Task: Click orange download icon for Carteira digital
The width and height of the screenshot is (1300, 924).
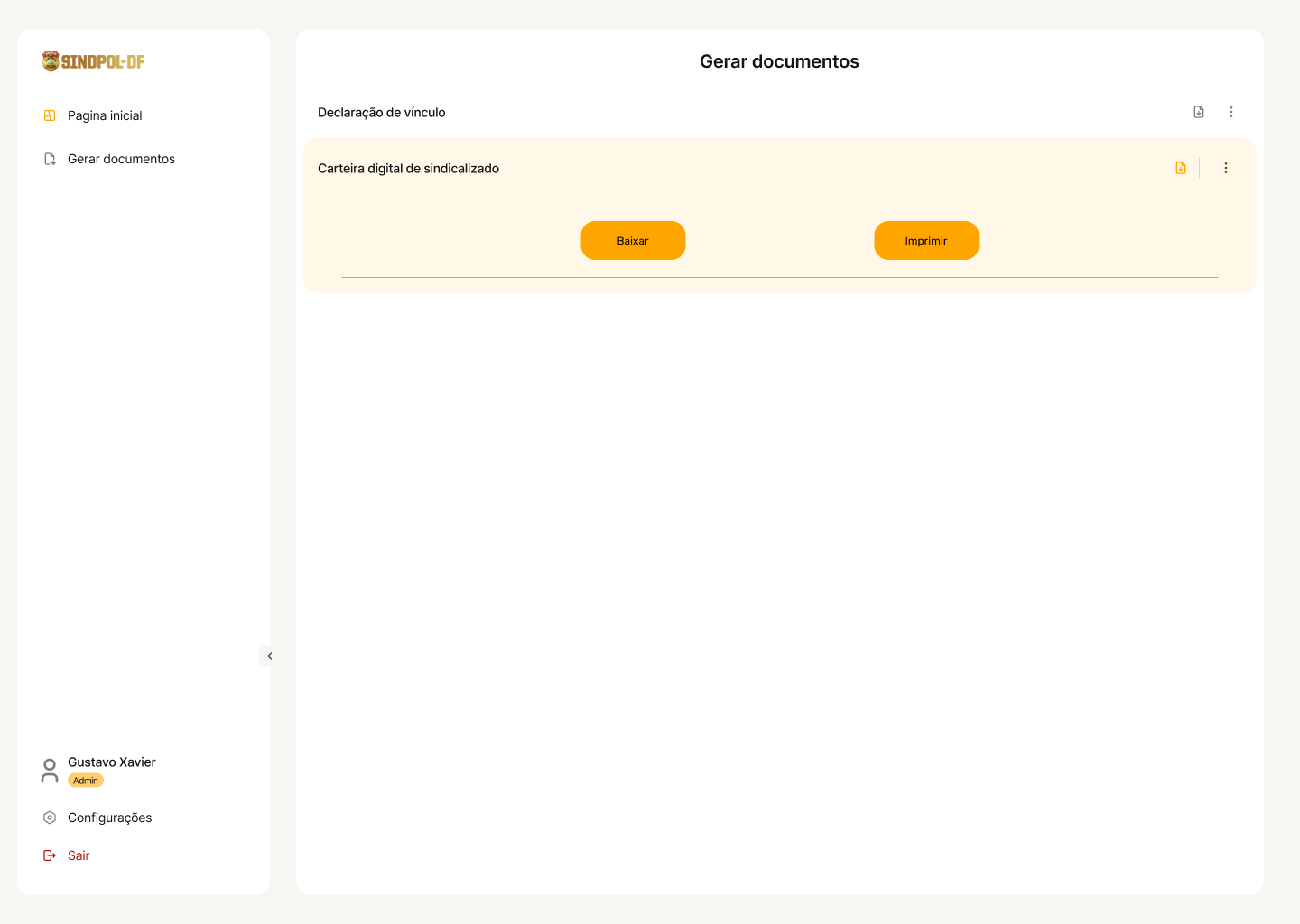Action: (x=1181, y=168)
